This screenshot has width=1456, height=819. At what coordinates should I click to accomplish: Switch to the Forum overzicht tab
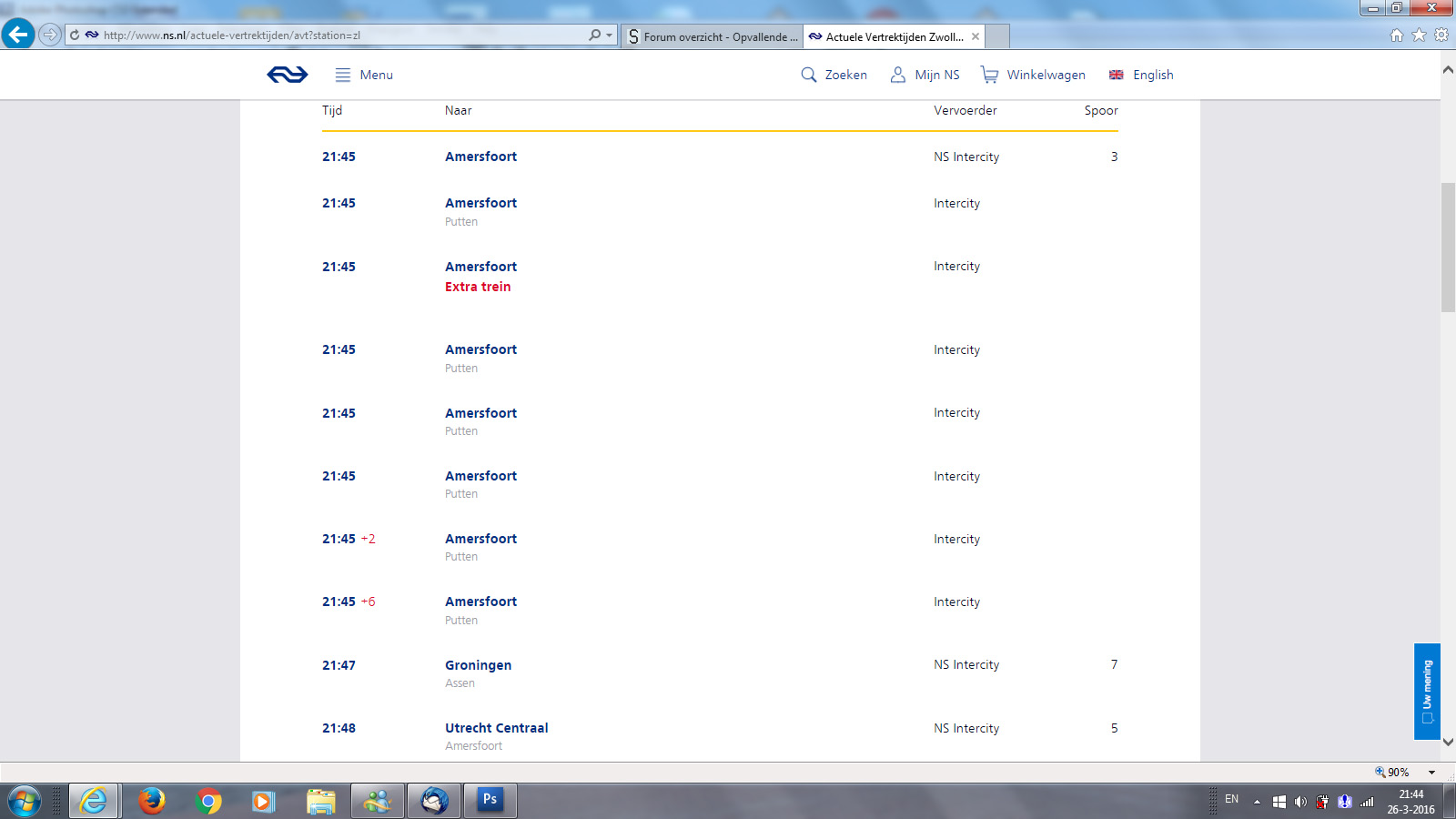712,36
